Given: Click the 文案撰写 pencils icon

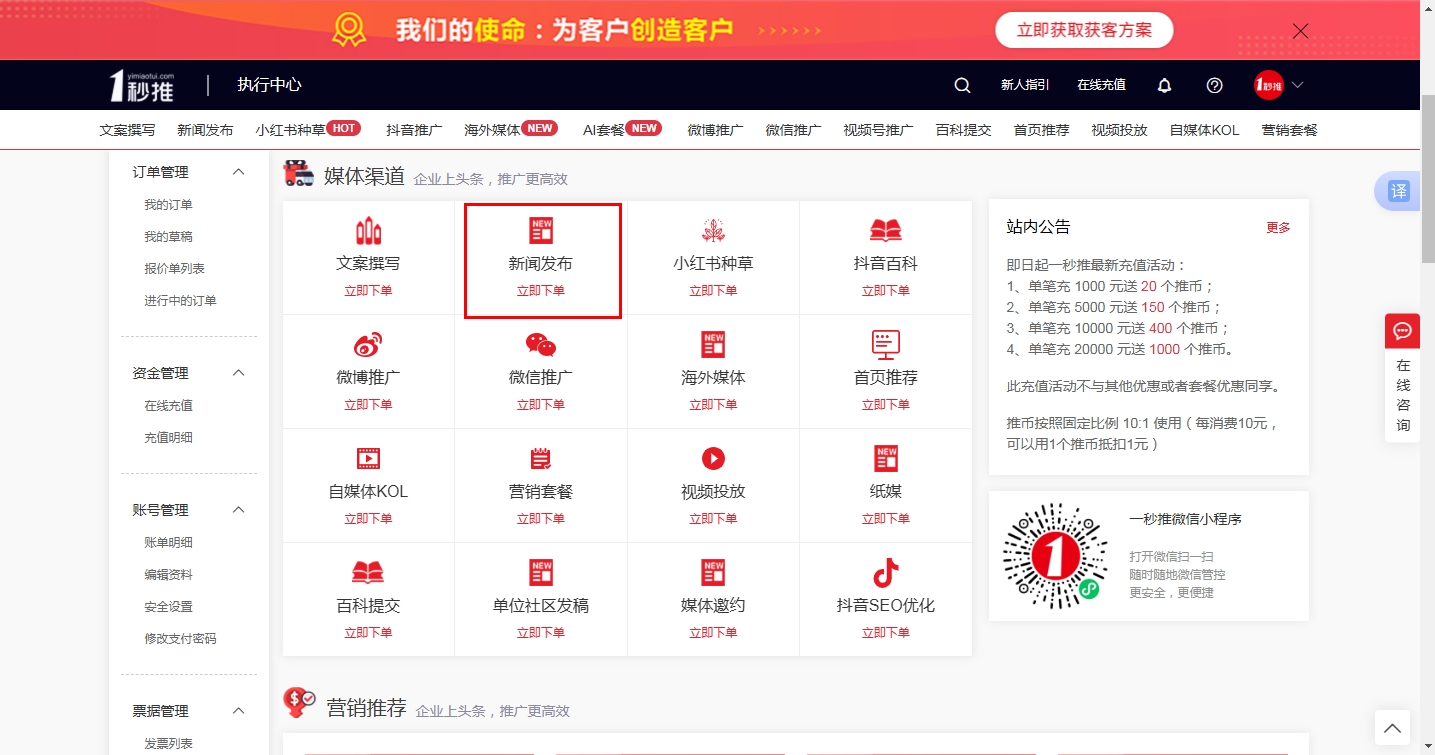Looking at the screenshot, I should click(368, 230).
